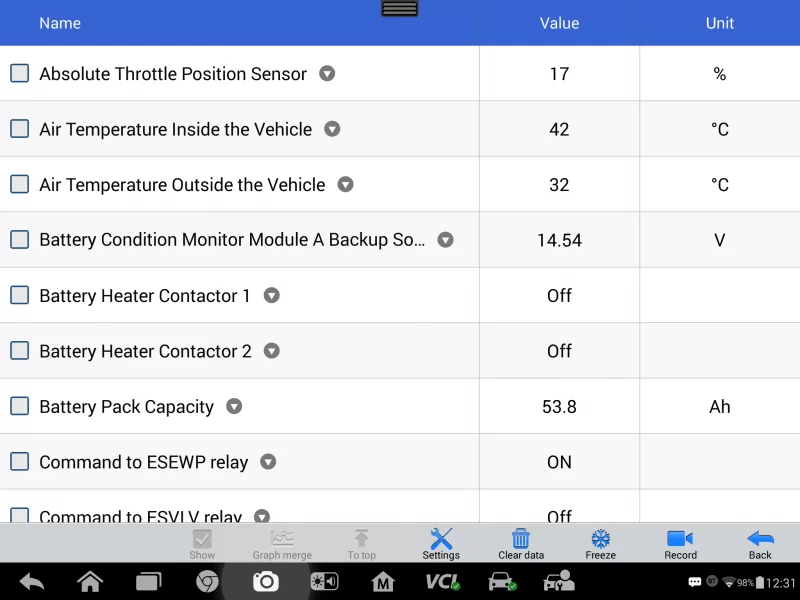Screen dimensions: 800x600
Task: Tap the Clear data trash icon
Action: pos(521,543)
